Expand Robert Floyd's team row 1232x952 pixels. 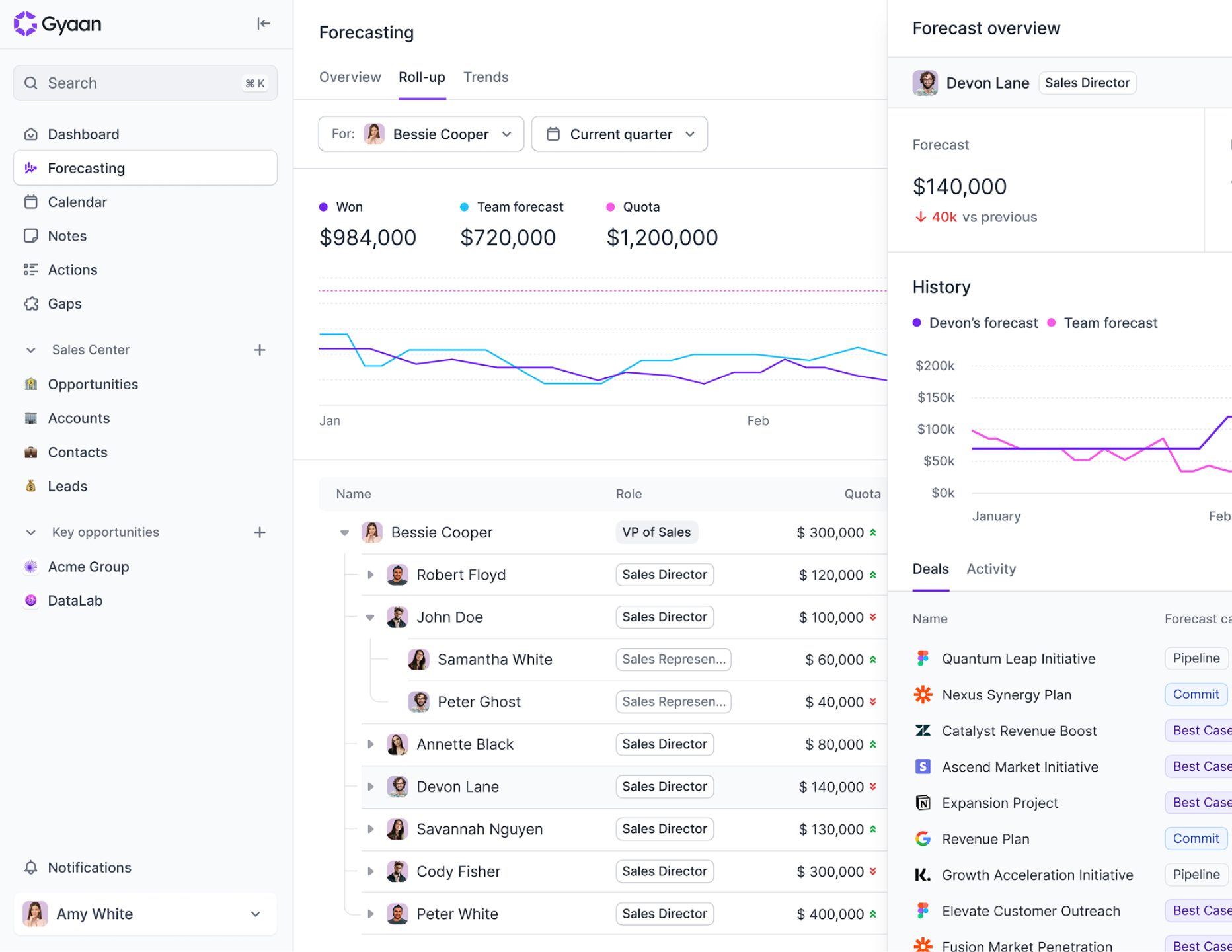(371, 575)
